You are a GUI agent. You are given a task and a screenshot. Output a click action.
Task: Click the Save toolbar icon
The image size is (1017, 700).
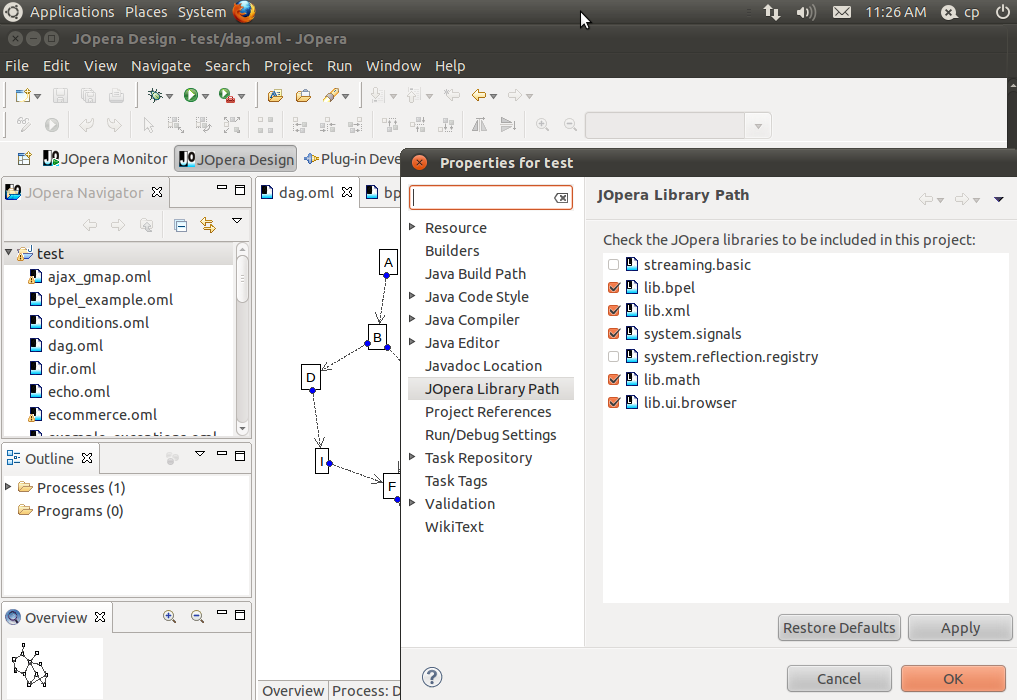pos(60,95)
